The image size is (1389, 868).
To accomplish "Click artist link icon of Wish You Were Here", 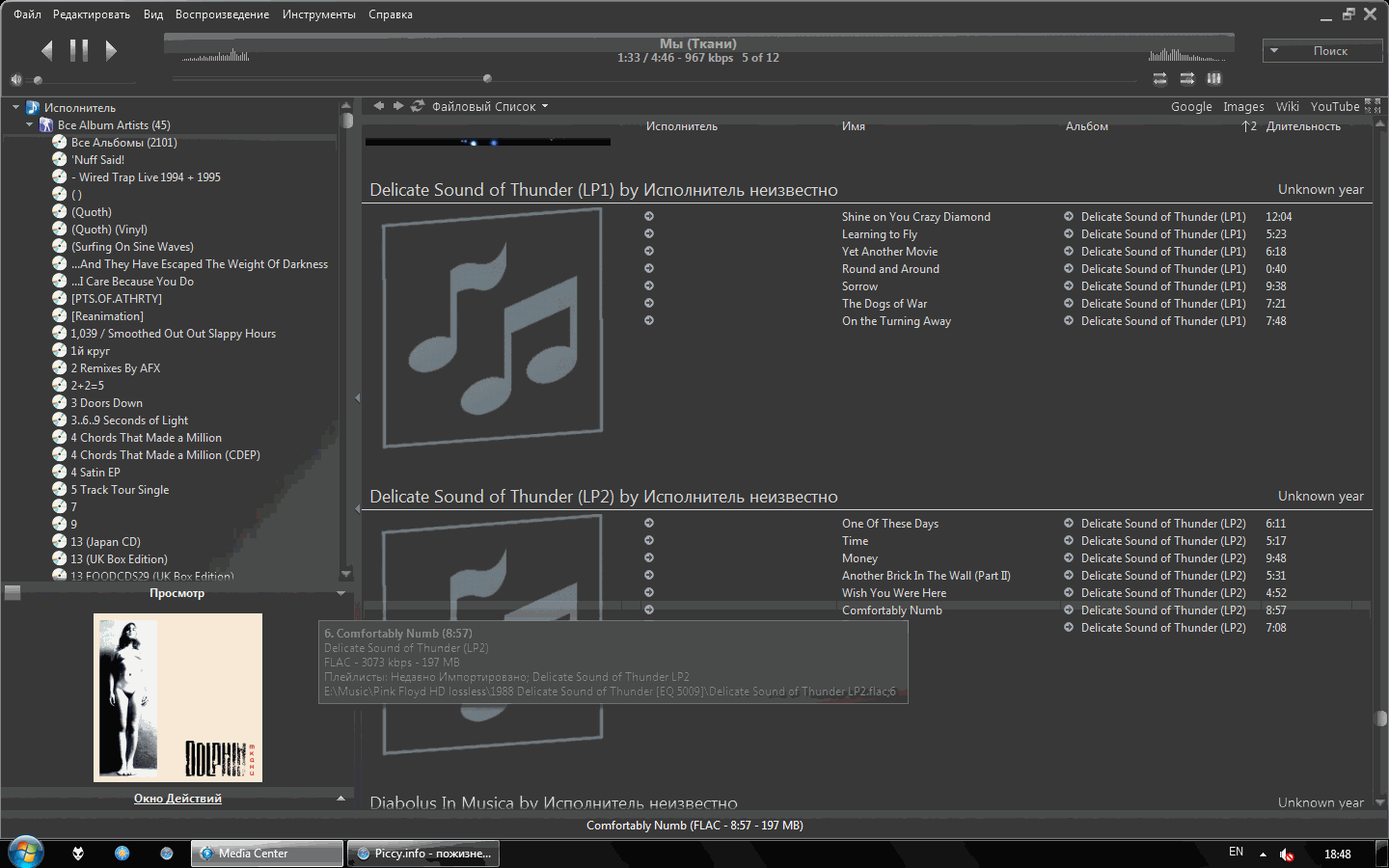I will point(649,592).
